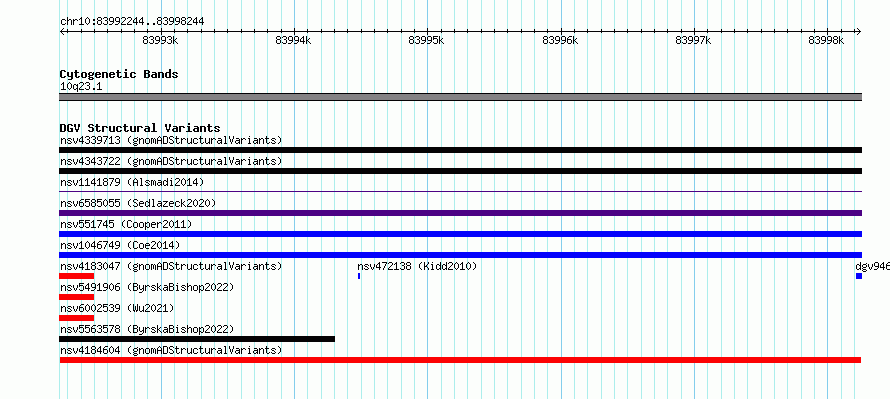Select the long red bar below nsv4184604
The height and width of the screenshot is (399, 890).
(x=460, y=360)
